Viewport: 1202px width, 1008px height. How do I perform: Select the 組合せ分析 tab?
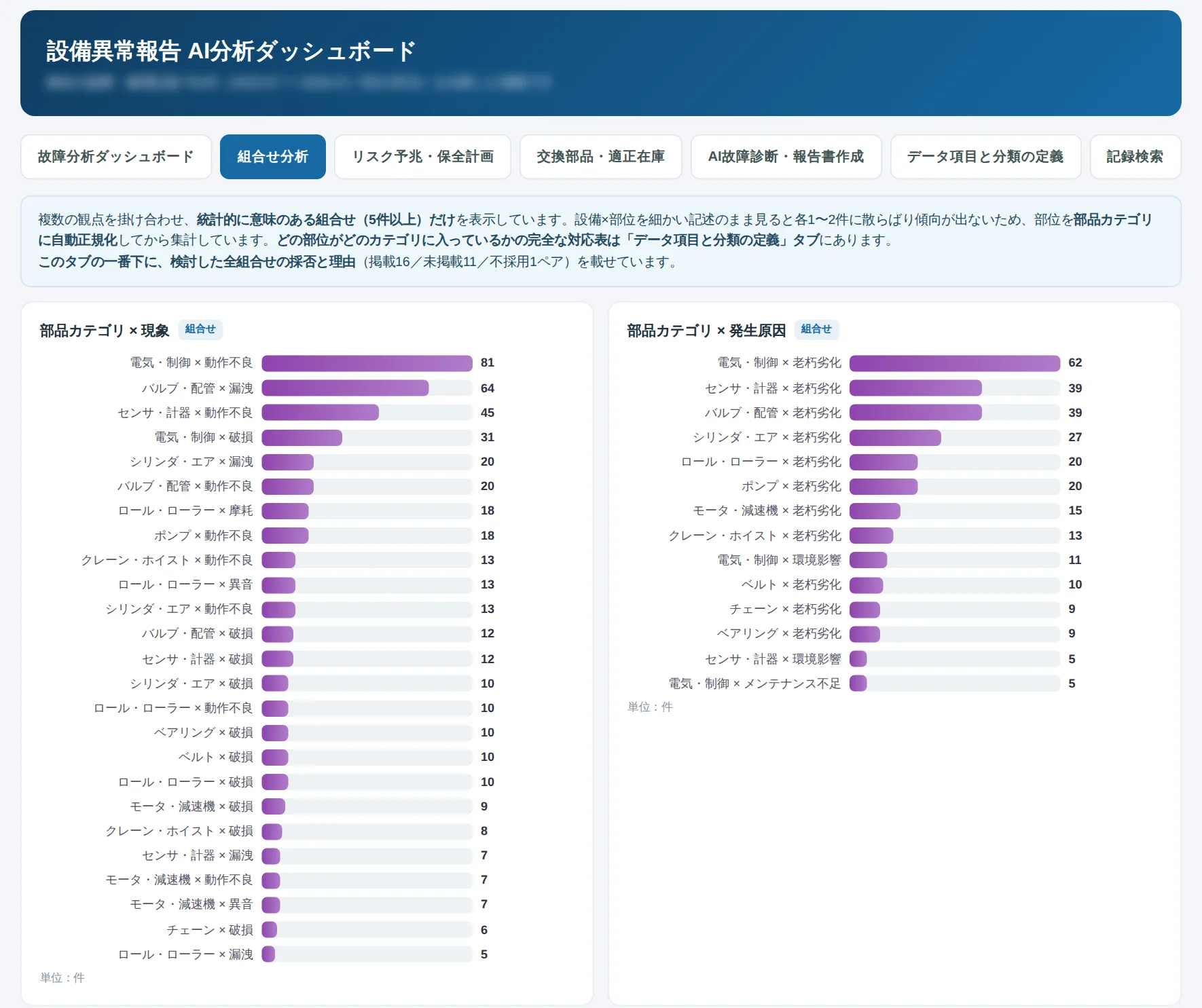point(273,157)
